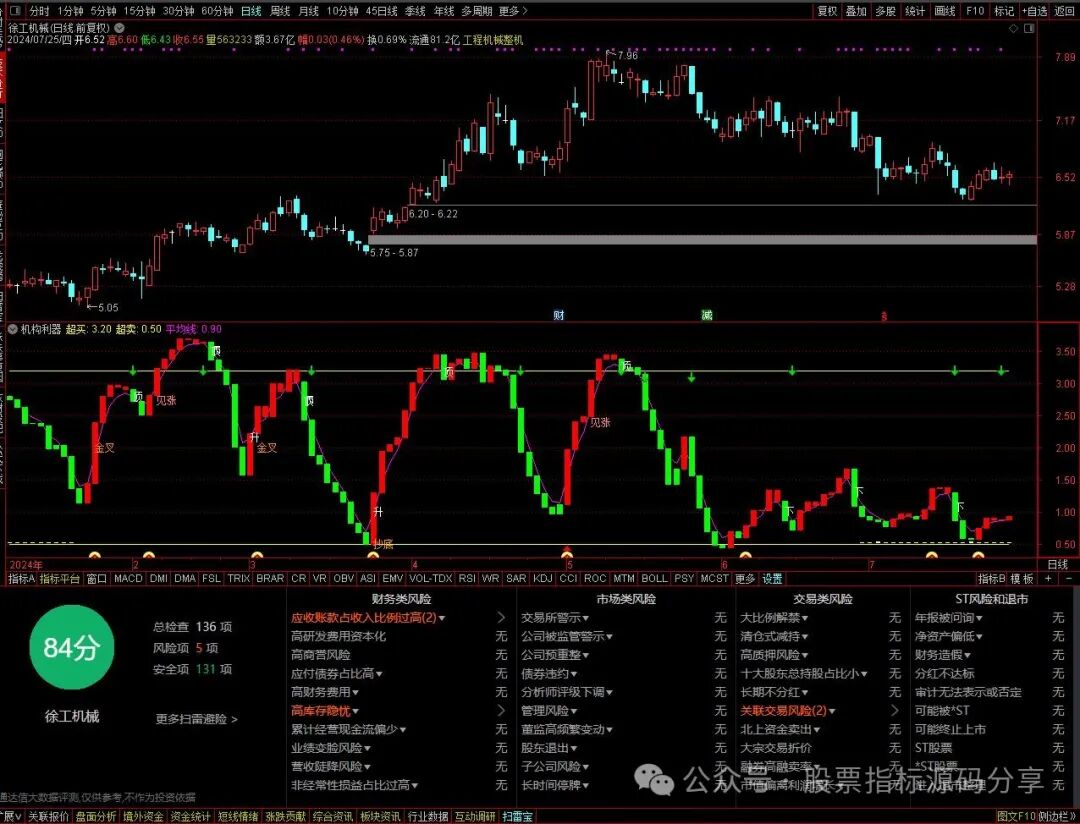The width and height of the screenshot is (1080, 824).
Task: Select 5分钟 period
Action: pos(103,11)
